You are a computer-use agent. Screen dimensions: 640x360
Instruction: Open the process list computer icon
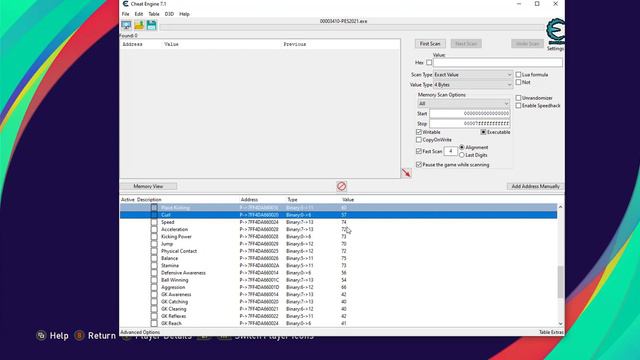coord(126,25)
